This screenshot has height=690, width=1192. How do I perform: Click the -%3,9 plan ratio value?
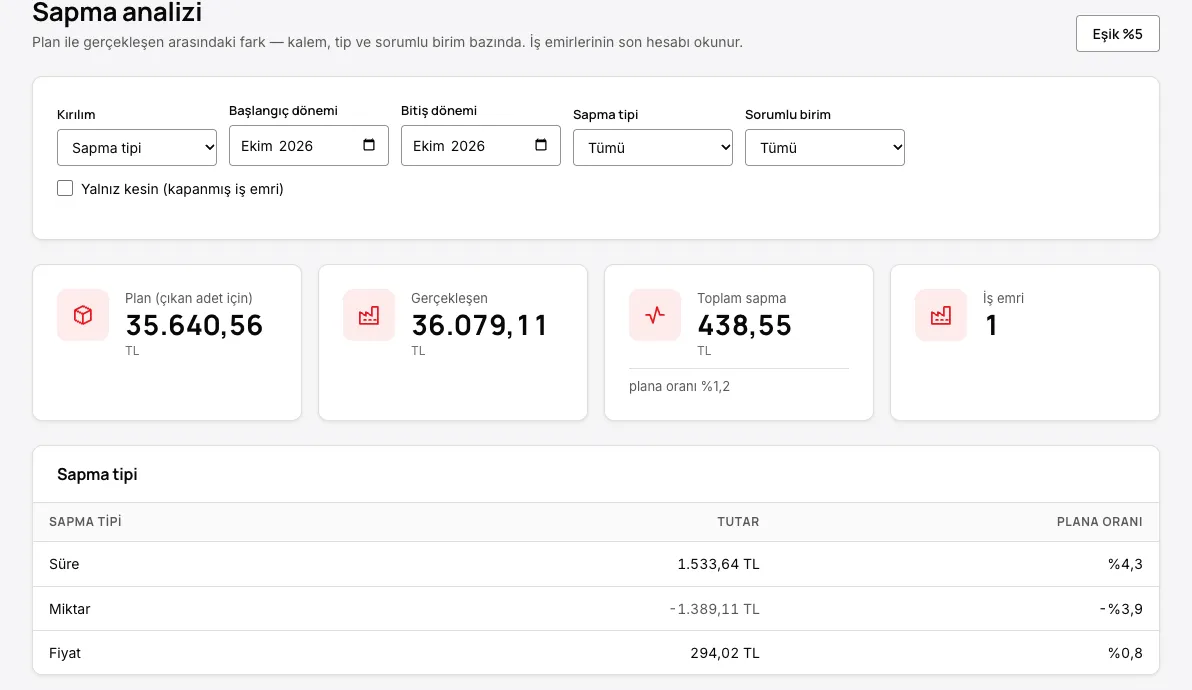(x=1121, y=609)
